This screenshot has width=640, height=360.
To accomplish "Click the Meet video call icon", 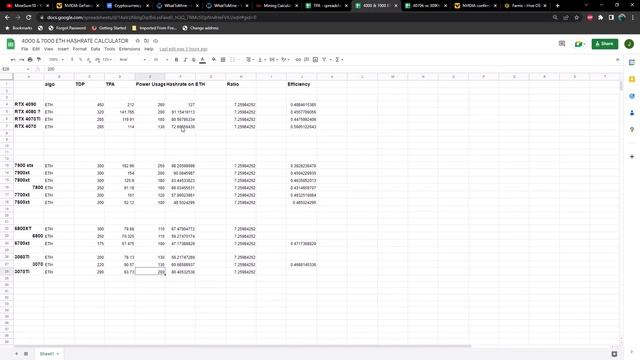I will [x=579, y=44].
